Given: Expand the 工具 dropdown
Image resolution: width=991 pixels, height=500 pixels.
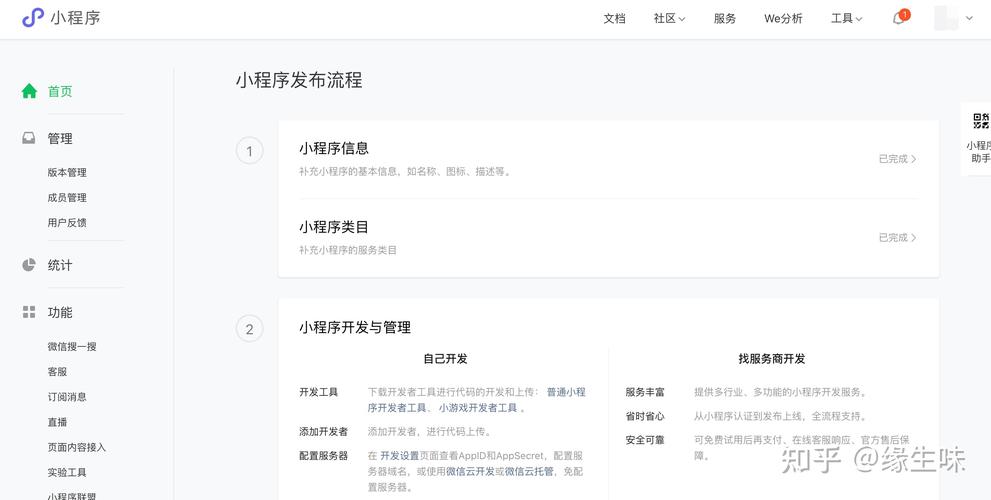Looking at the screenshot, I should coord(846,18).
